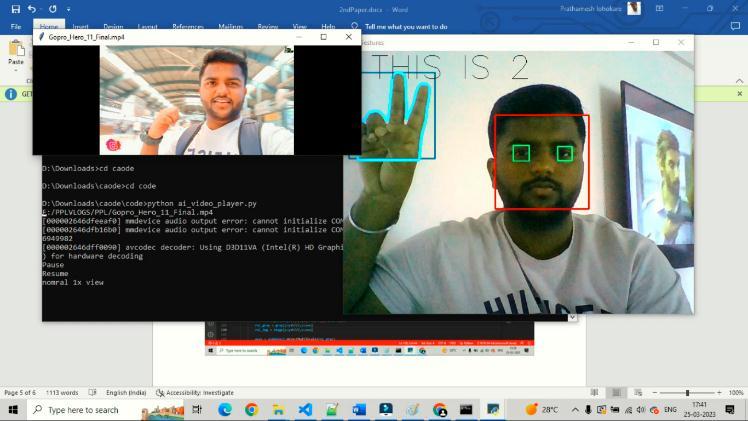Open the Action Center notifications icon
748x421 pixels.
pos(729,410)
